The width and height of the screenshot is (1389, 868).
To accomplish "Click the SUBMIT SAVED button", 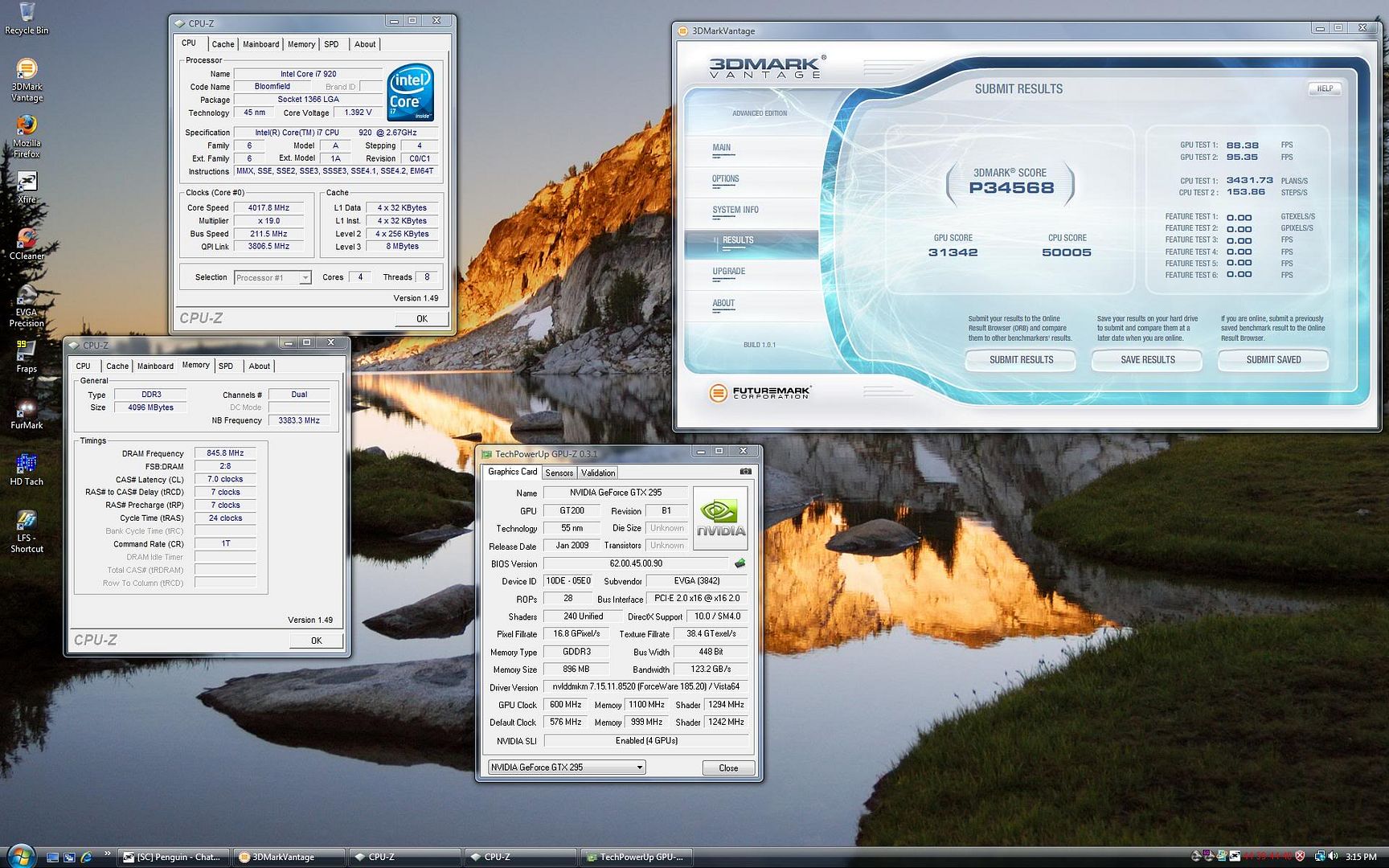I will 1273,360.
